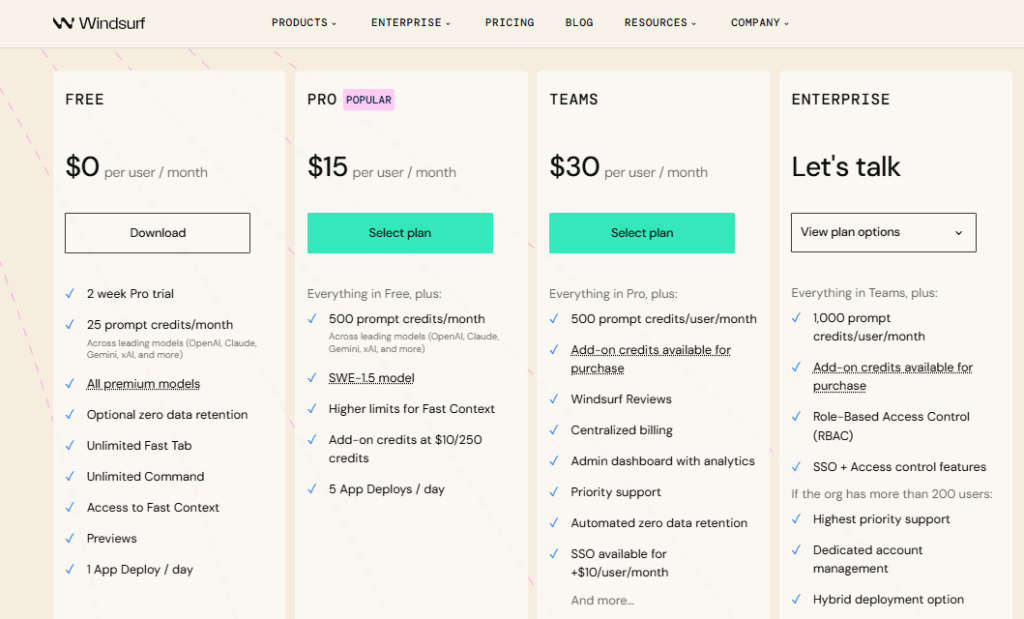The width and height of the screenshot is (1024, 619).
Task: Open the Enterprise navigation dropdown
Action: pyautogui.click(x=411, y=23)
